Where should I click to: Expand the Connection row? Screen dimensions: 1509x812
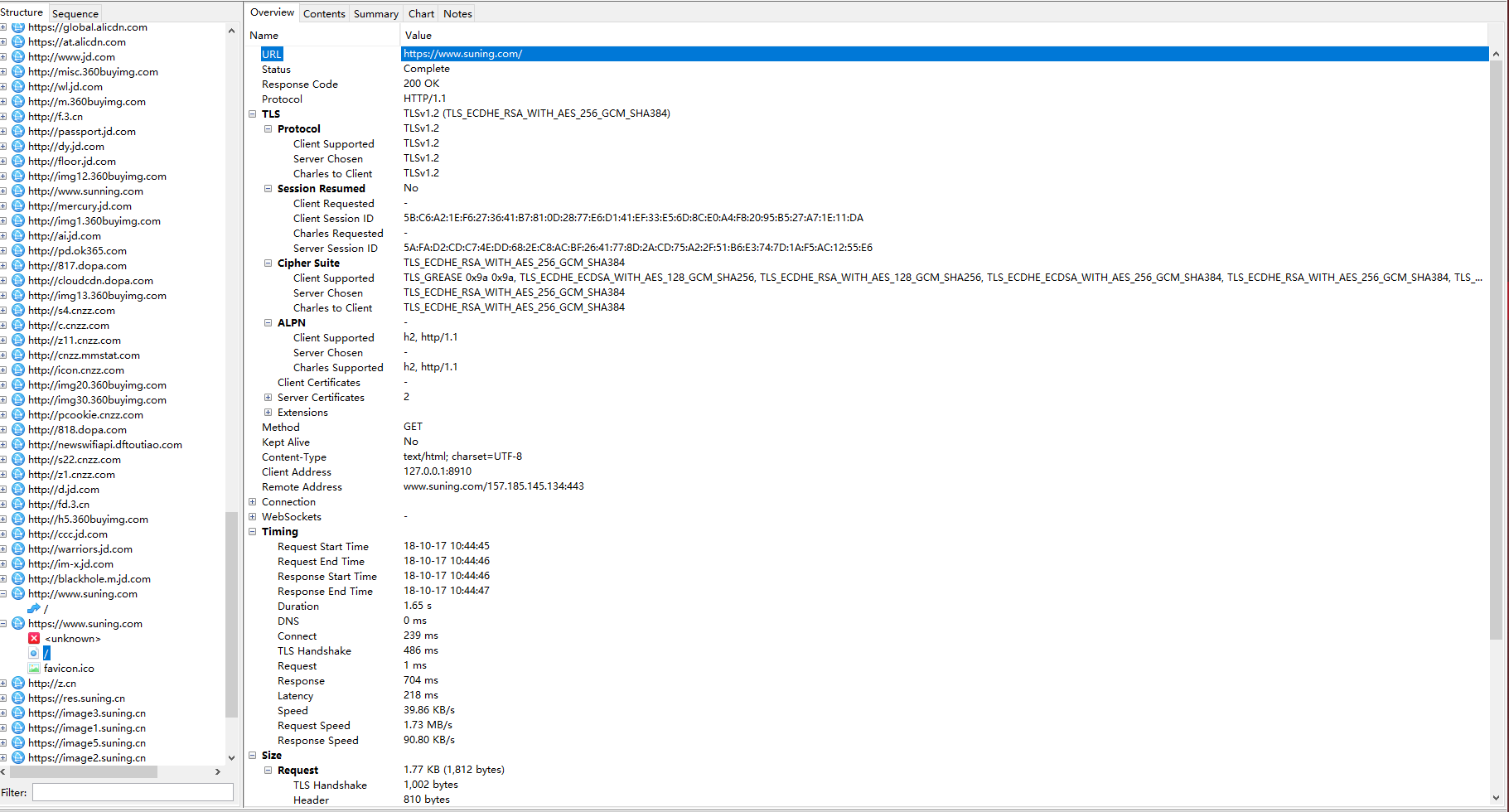(x=253, y=502)
